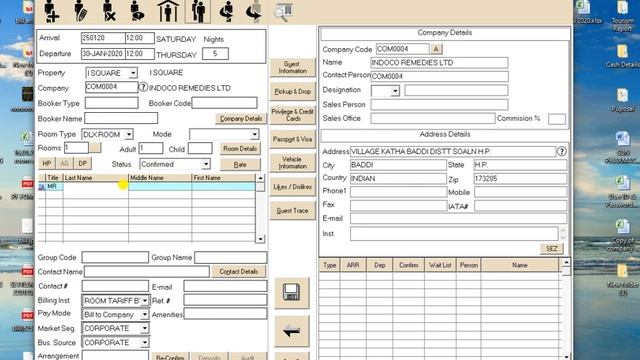Open the Copy of company spreadsheet icon

pyautogui.click(x=622, y=236)
